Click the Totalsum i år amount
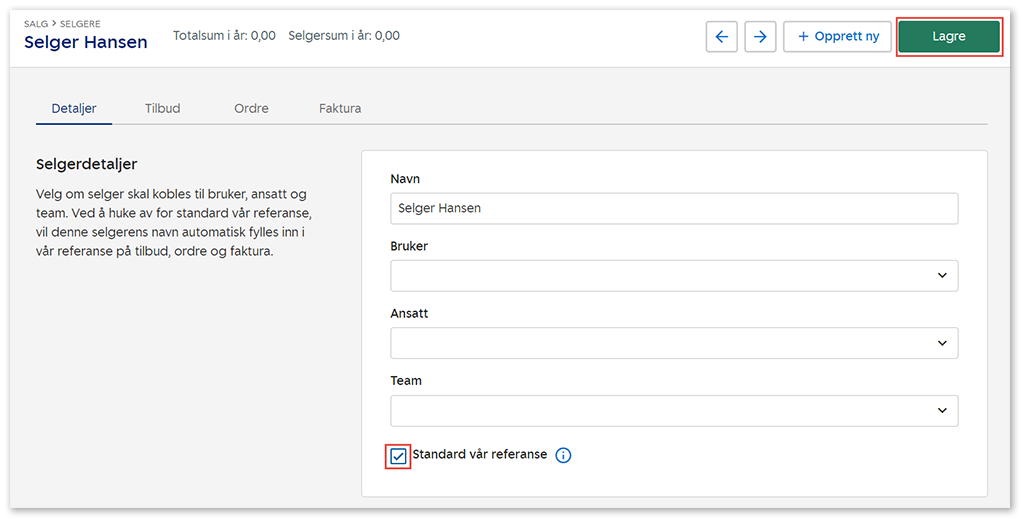The image size is (1020, 518). click(263, 36)
